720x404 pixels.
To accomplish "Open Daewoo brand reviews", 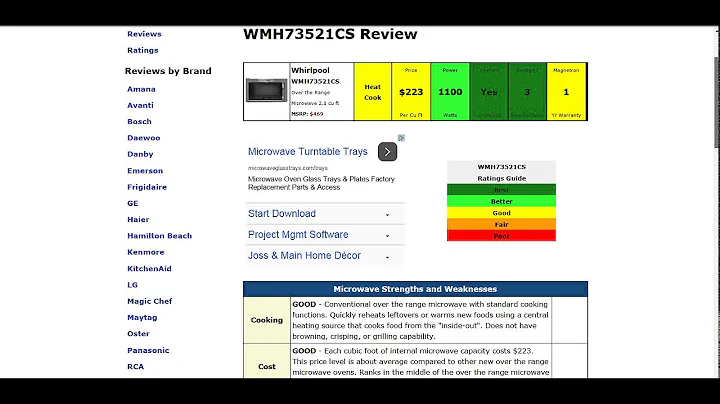I will tap(144, 138).
